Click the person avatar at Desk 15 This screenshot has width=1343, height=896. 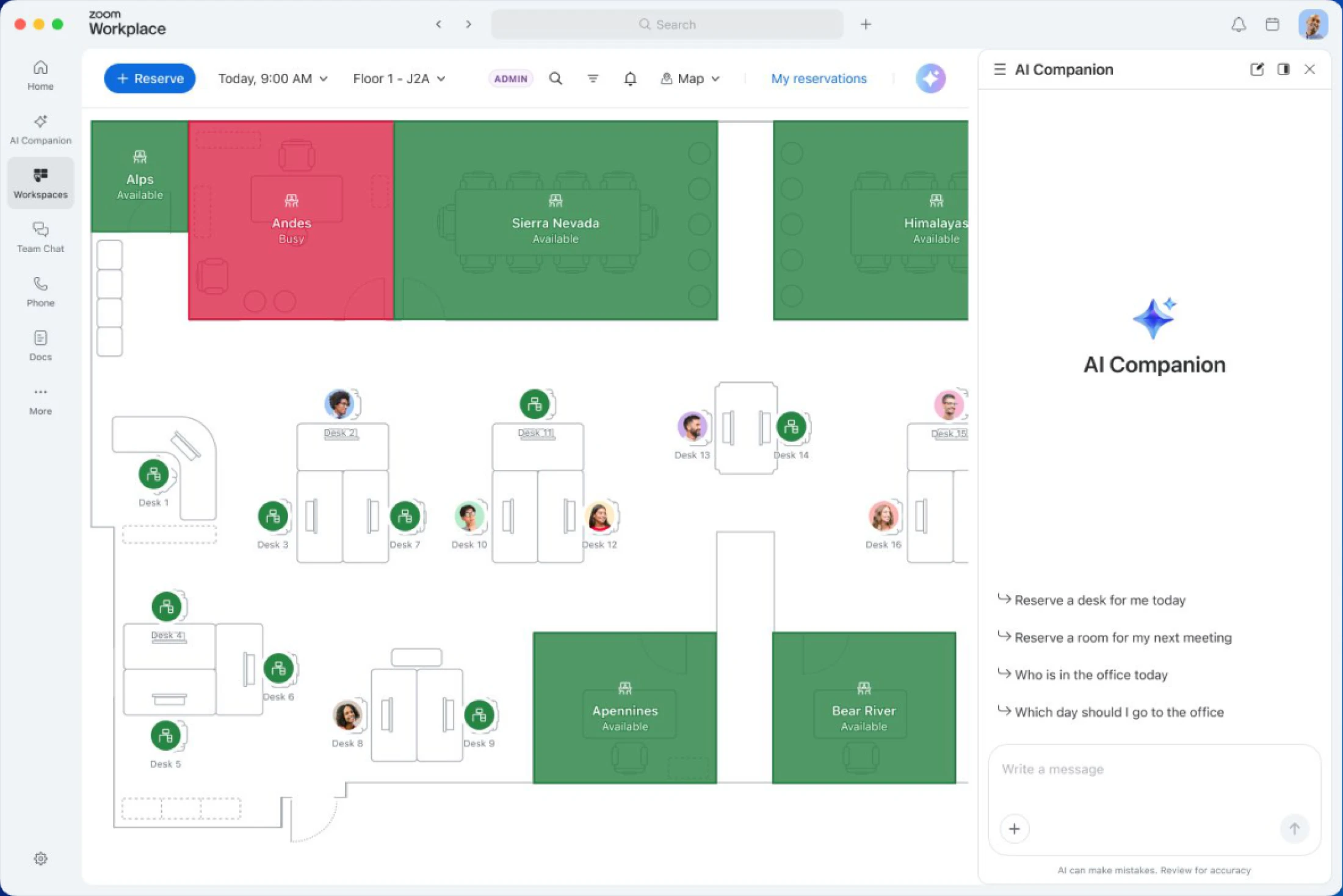click(949, 404)
